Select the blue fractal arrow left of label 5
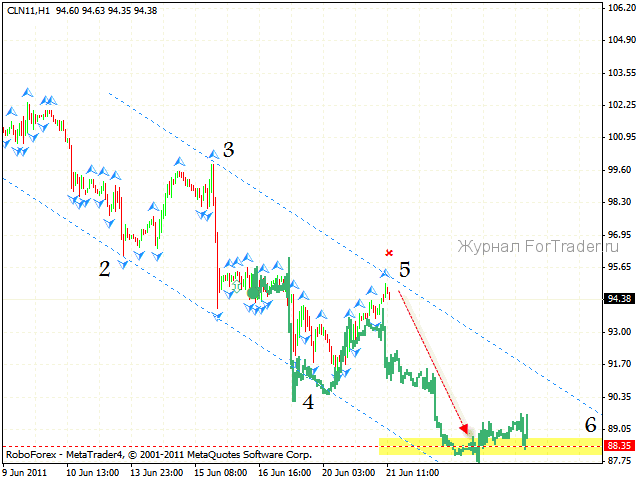Image resolution: width=640 pixels, height=480 pixels. 386,272
